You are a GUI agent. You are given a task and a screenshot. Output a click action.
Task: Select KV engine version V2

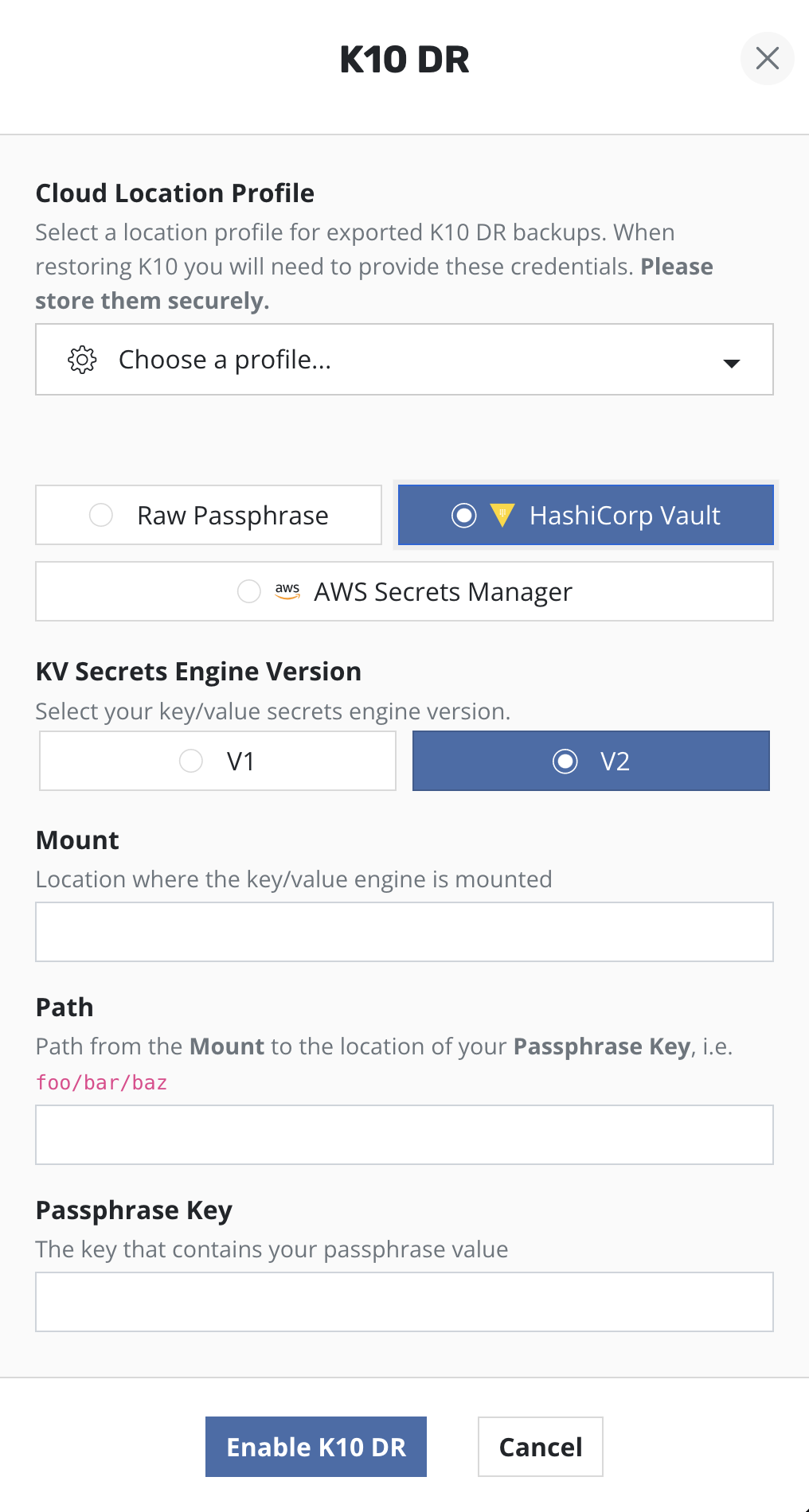pyautogui.click(x=565, y=761)
